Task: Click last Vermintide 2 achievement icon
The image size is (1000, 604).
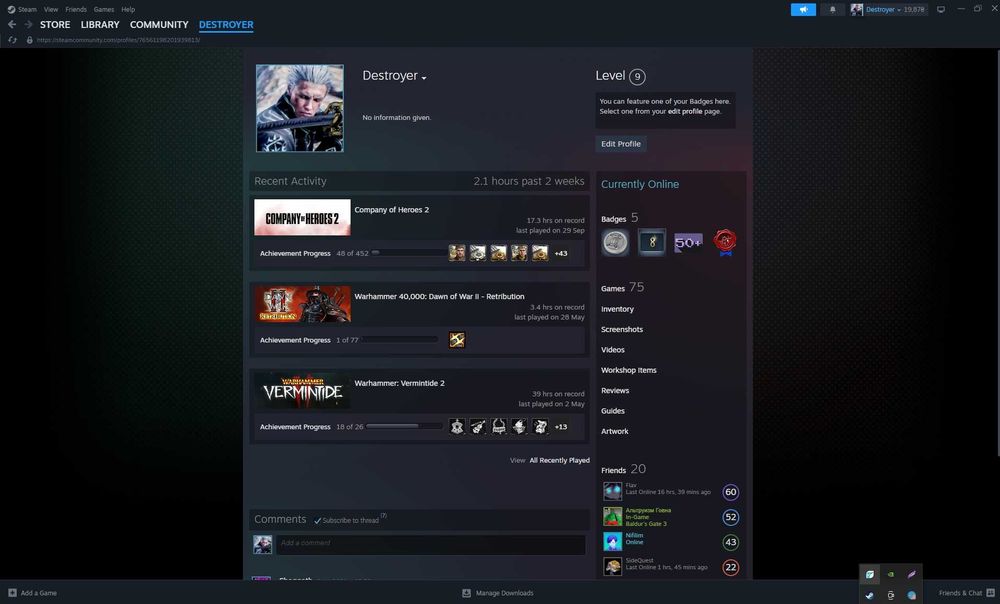Action: pyautogui.click(x=540, y=427)
